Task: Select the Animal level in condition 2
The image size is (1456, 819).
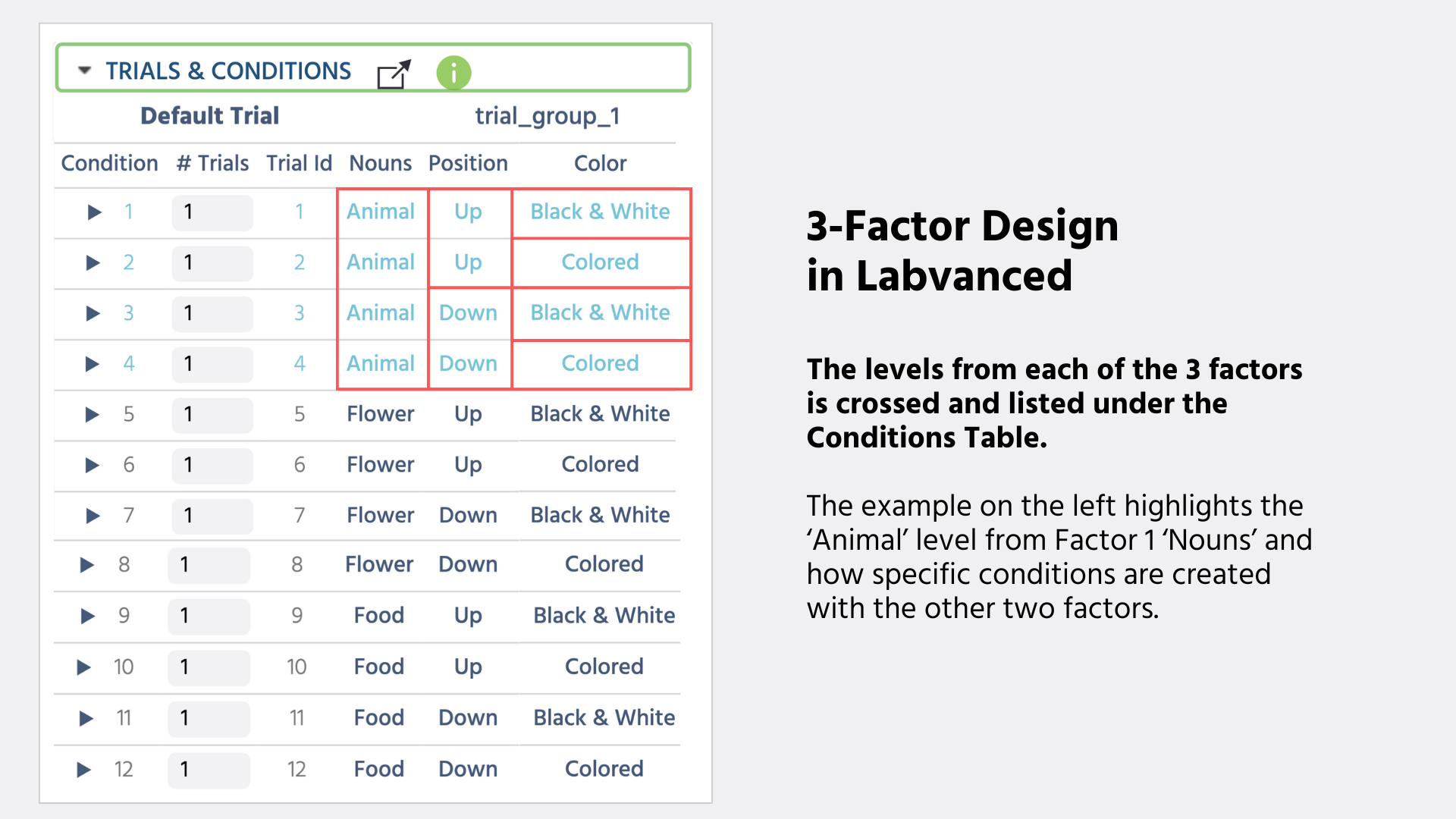Action: click(x=381, y=262)
